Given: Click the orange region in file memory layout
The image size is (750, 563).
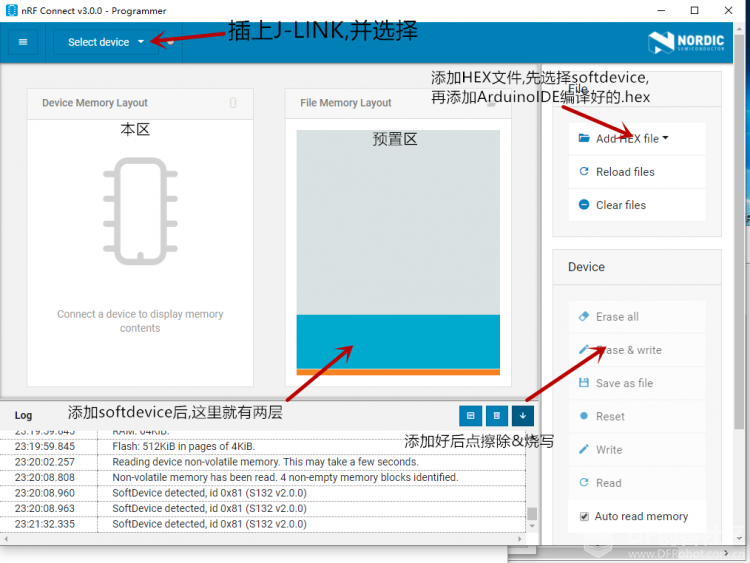Looking at the screenshot, I should 398,372.
